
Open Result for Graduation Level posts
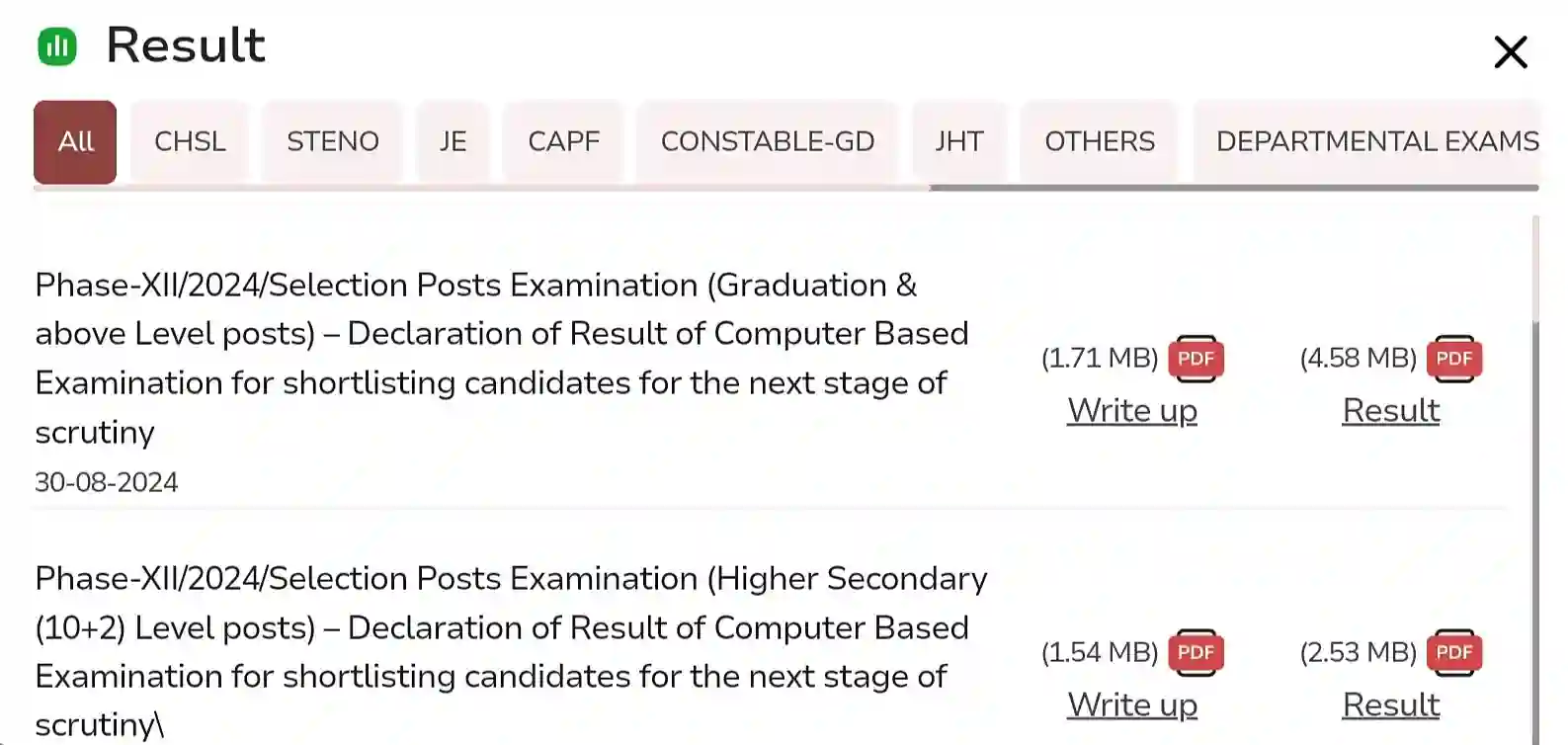(x=1390, y=410)
